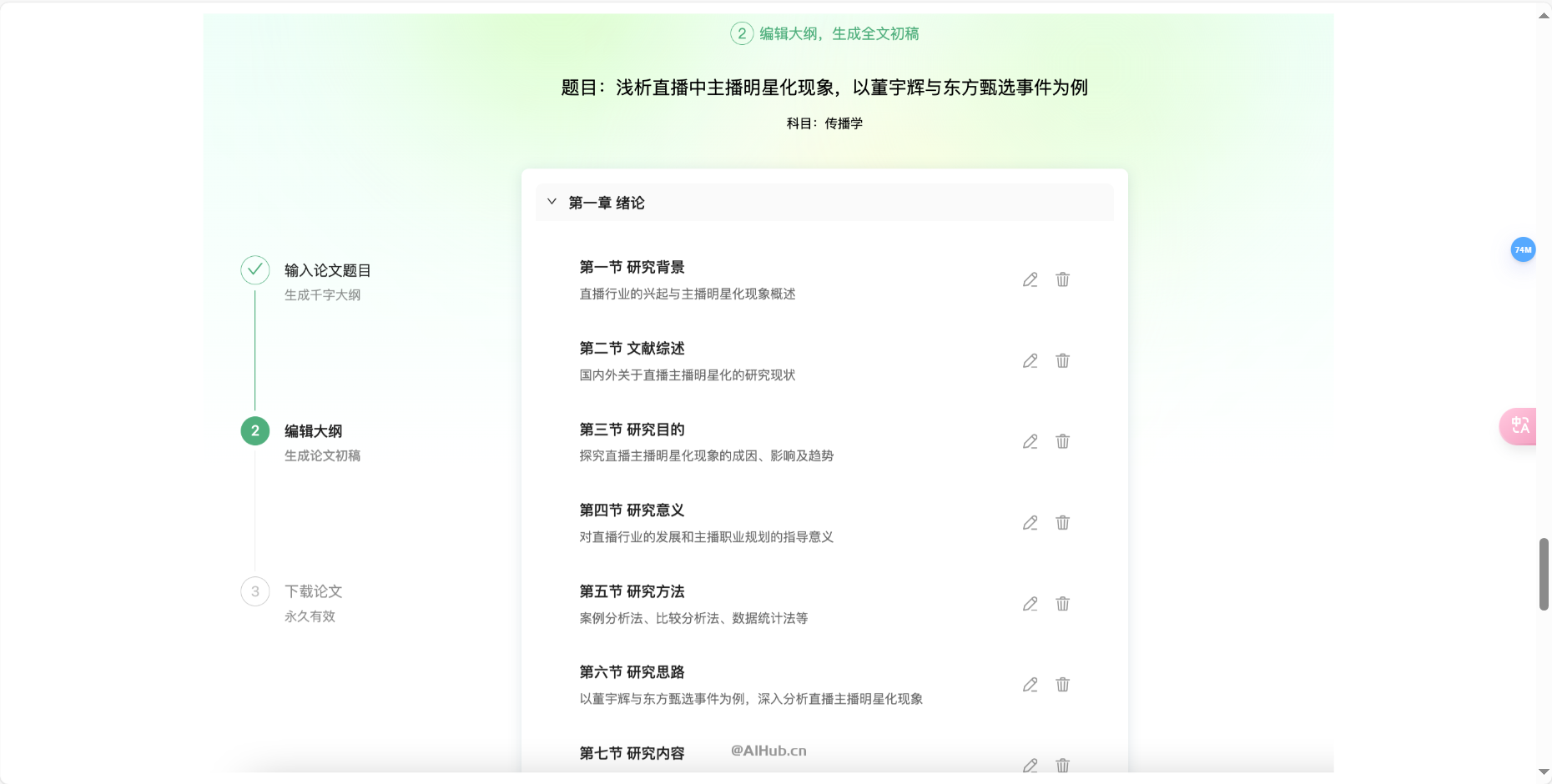Edit 第二节 文献综述 with the pencil icon
Screen dimensions: 1552x784
(x=1030, y=360)
